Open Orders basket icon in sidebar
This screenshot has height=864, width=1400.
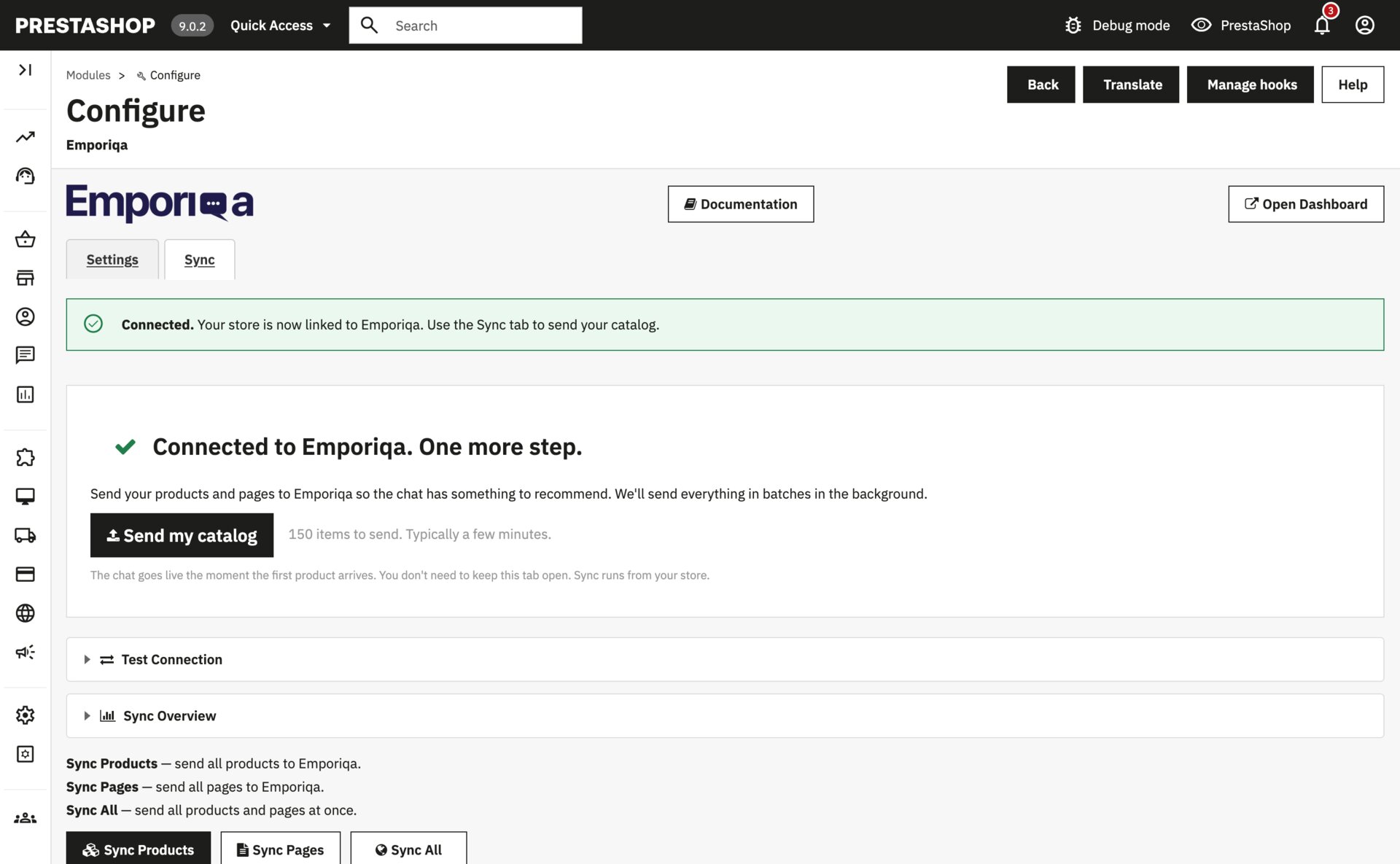tap(25, 239)
